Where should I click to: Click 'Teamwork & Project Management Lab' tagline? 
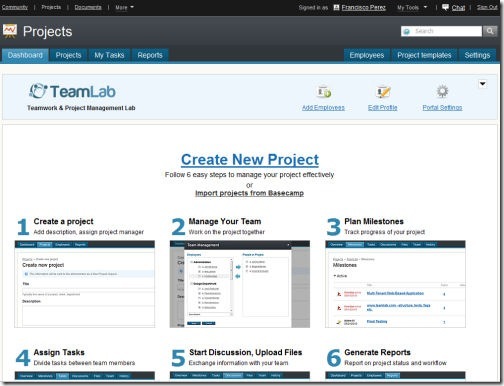pos(81,108)
